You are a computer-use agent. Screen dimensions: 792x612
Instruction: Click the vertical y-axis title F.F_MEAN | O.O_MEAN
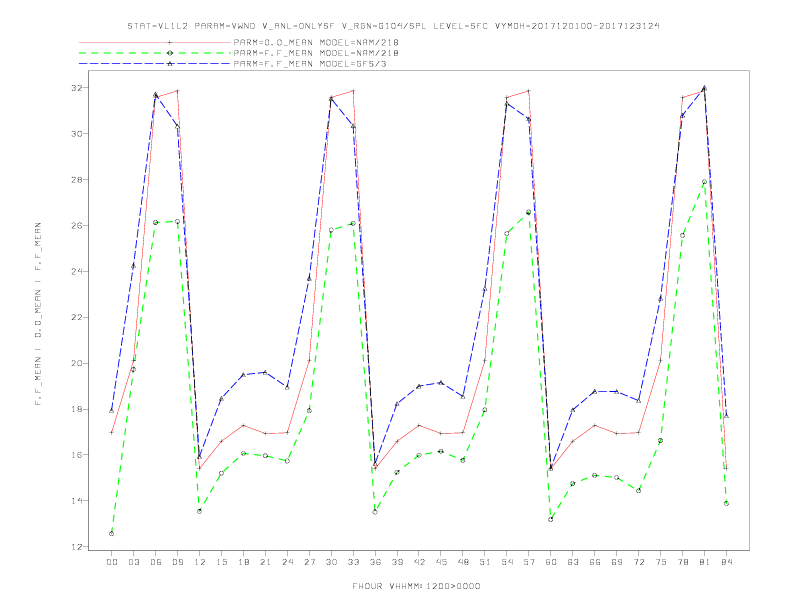tap(38, 314)
